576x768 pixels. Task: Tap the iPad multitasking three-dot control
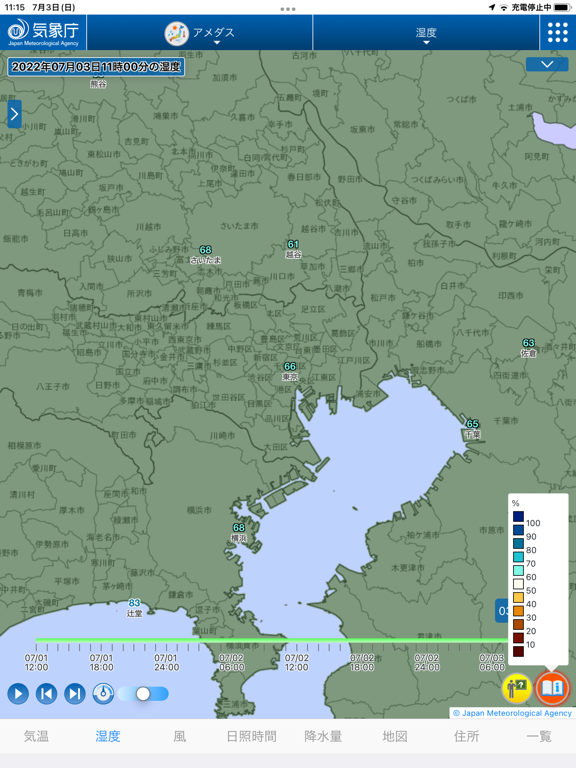[x=288, y=9]
